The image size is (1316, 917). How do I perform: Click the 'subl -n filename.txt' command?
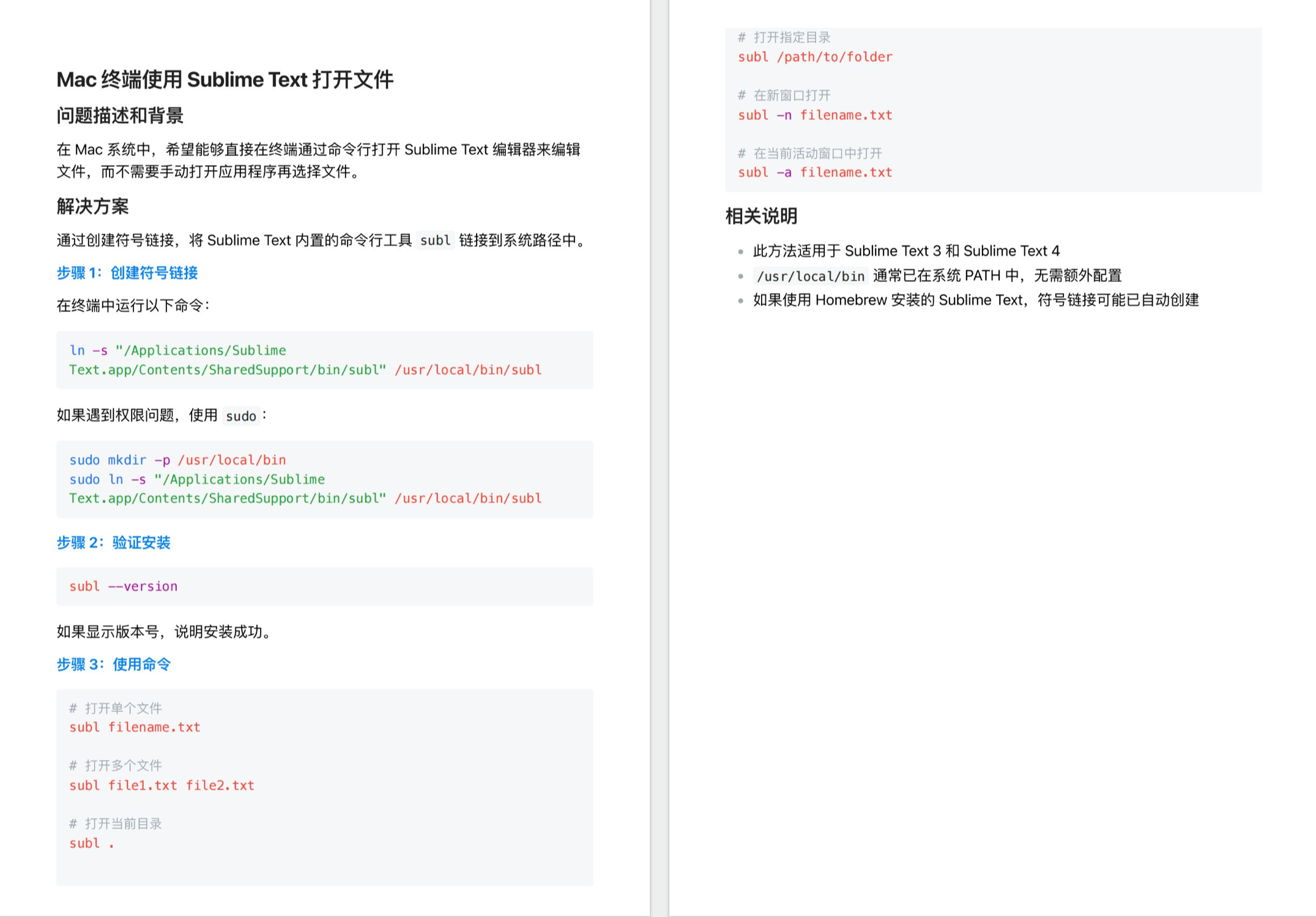pos(815,115)
